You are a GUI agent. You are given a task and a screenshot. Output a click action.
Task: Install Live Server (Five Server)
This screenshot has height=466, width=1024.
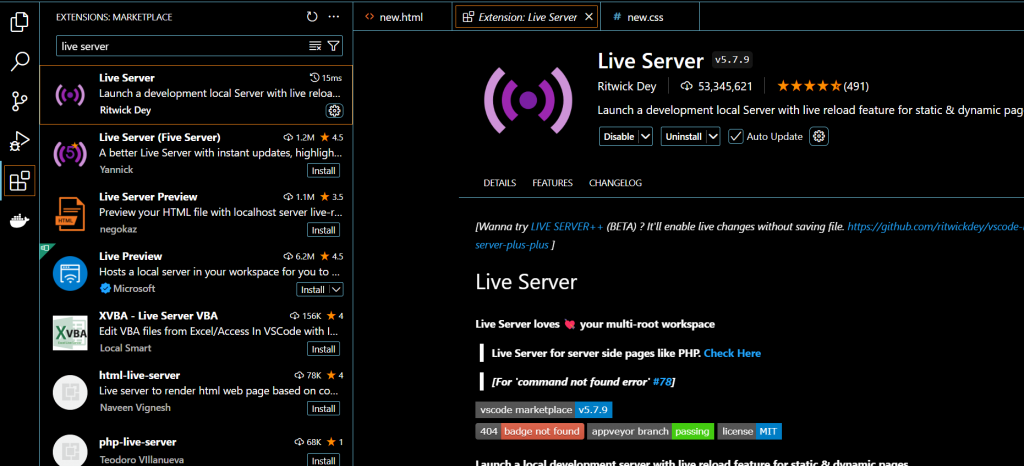pos(323,170)
